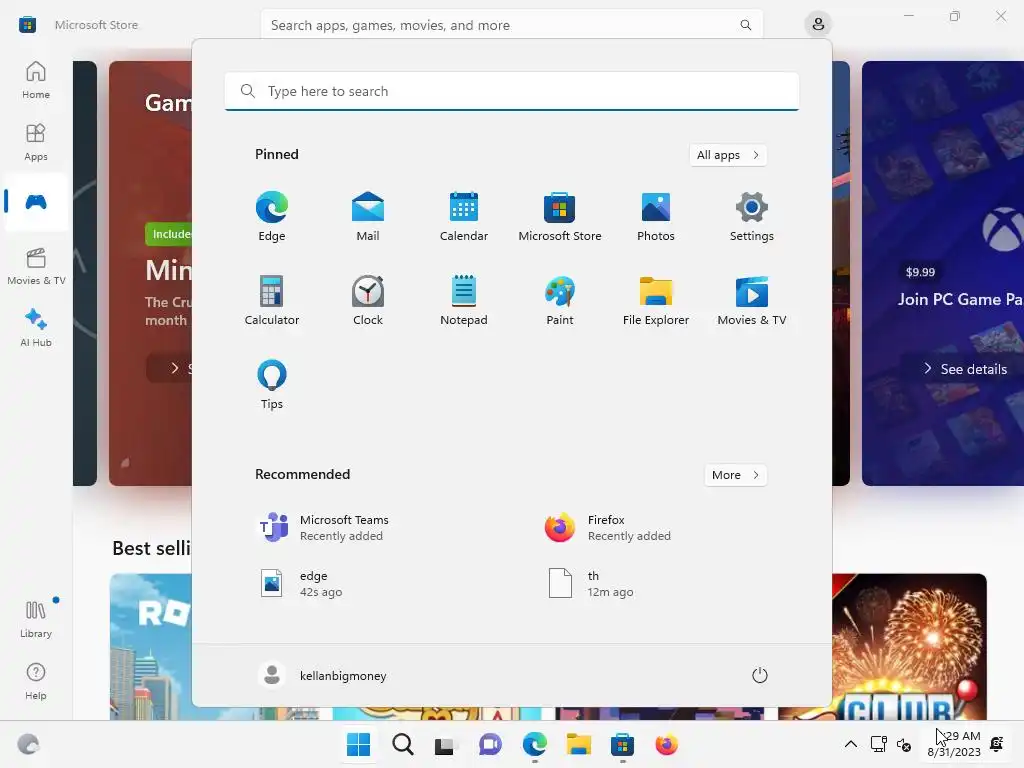Show hidden system tray icons
The width and height of the screenshot is (1024, 768).
click(851, 744)
